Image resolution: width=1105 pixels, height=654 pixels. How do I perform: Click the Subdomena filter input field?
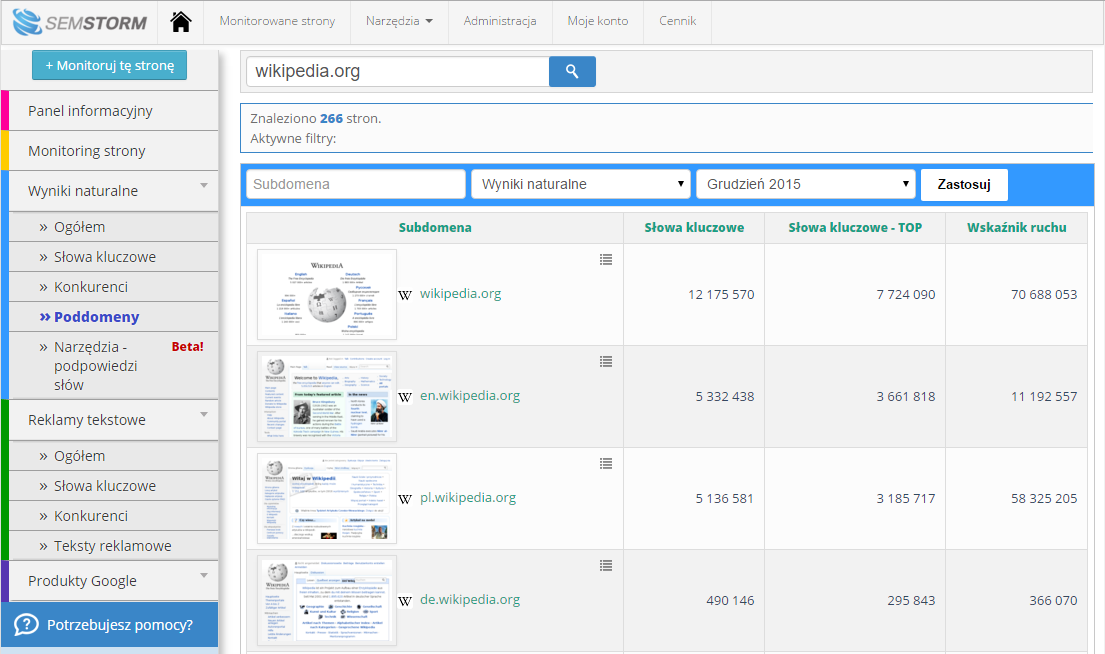pyautogui.click(x=356, y=184)
